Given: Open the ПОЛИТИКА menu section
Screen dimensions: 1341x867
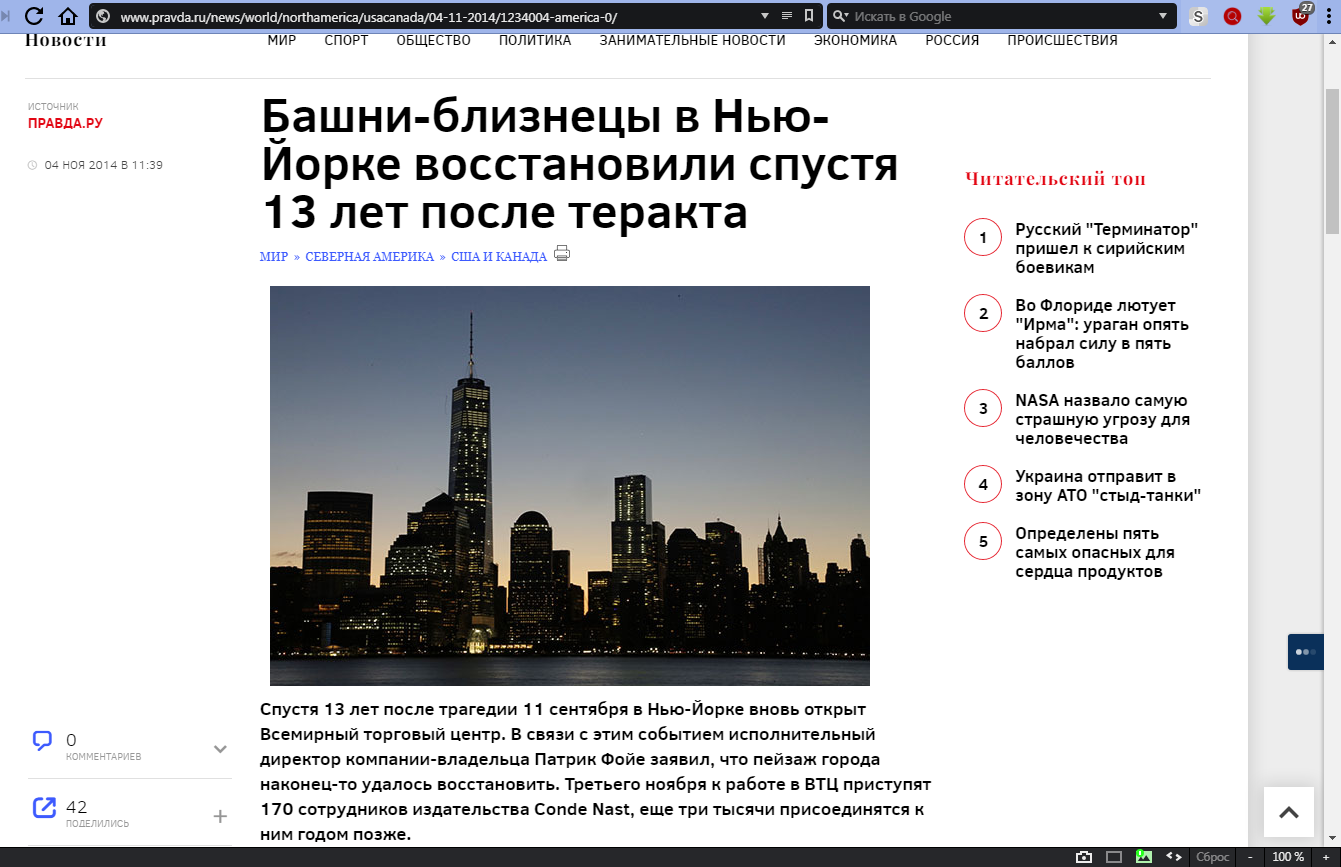Looking at the screenshot, I should [x=535, y=41].
